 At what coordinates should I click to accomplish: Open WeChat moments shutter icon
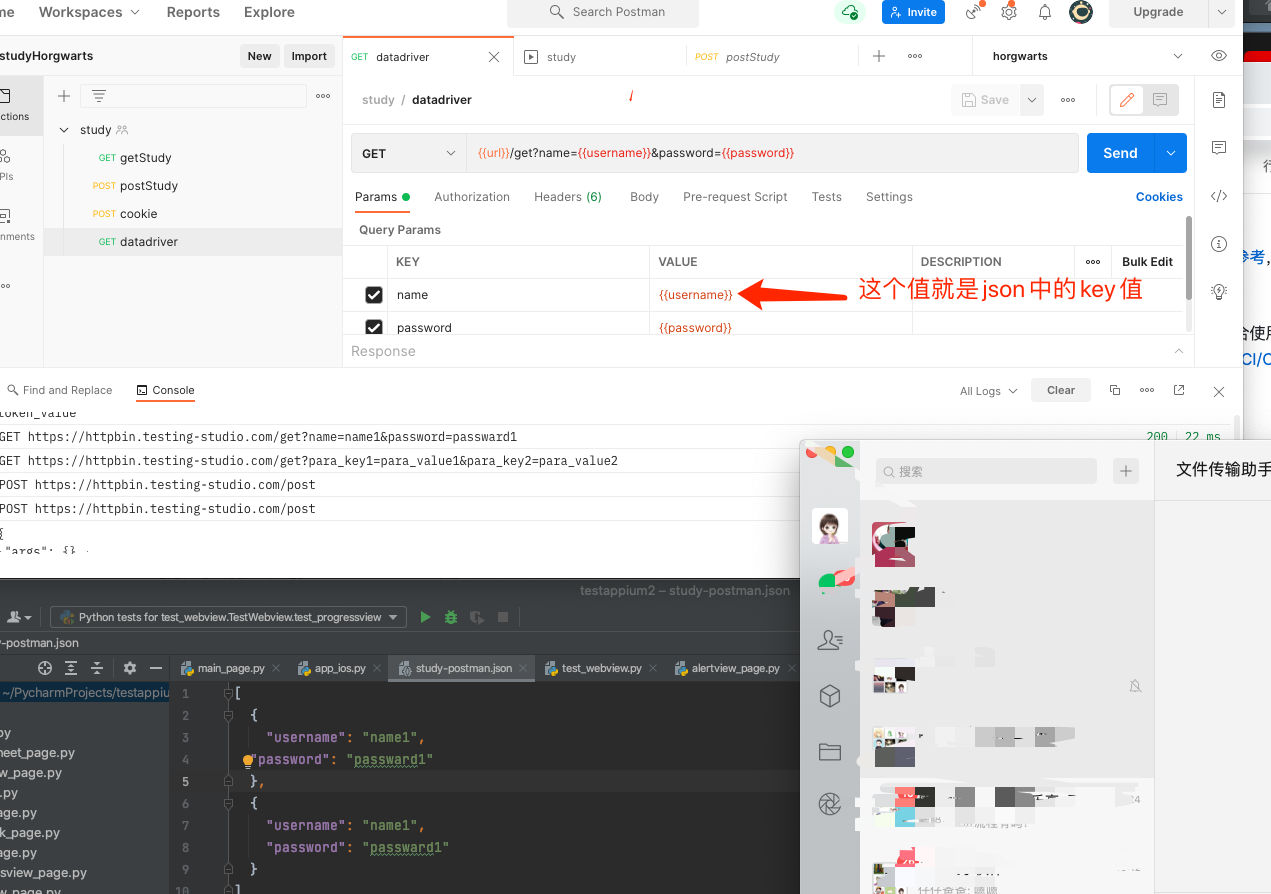click(x=830, y=803)
